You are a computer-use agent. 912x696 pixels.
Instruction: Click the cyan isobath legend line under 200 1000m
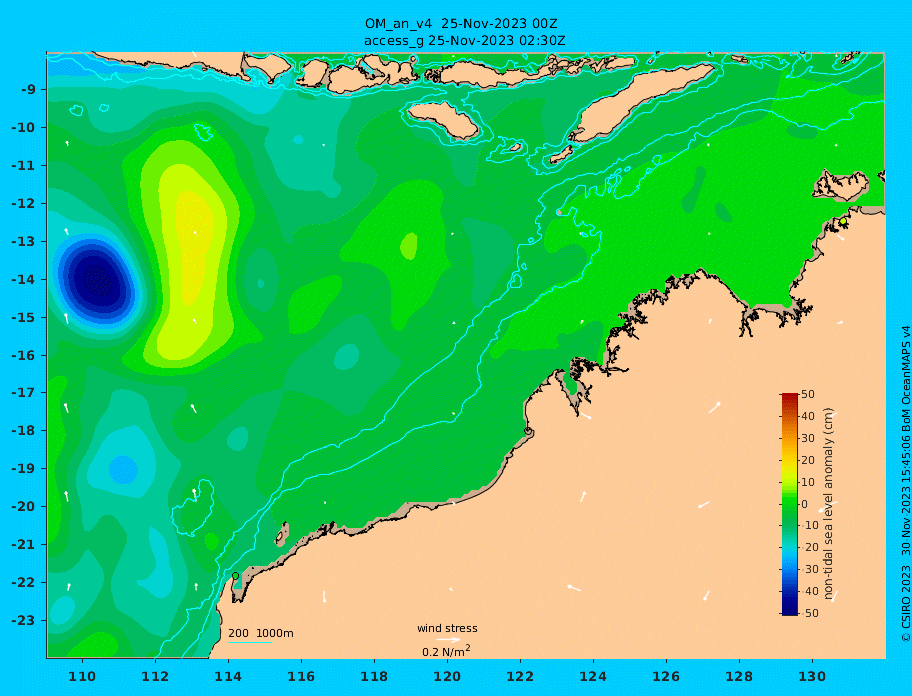pos(250,642)
